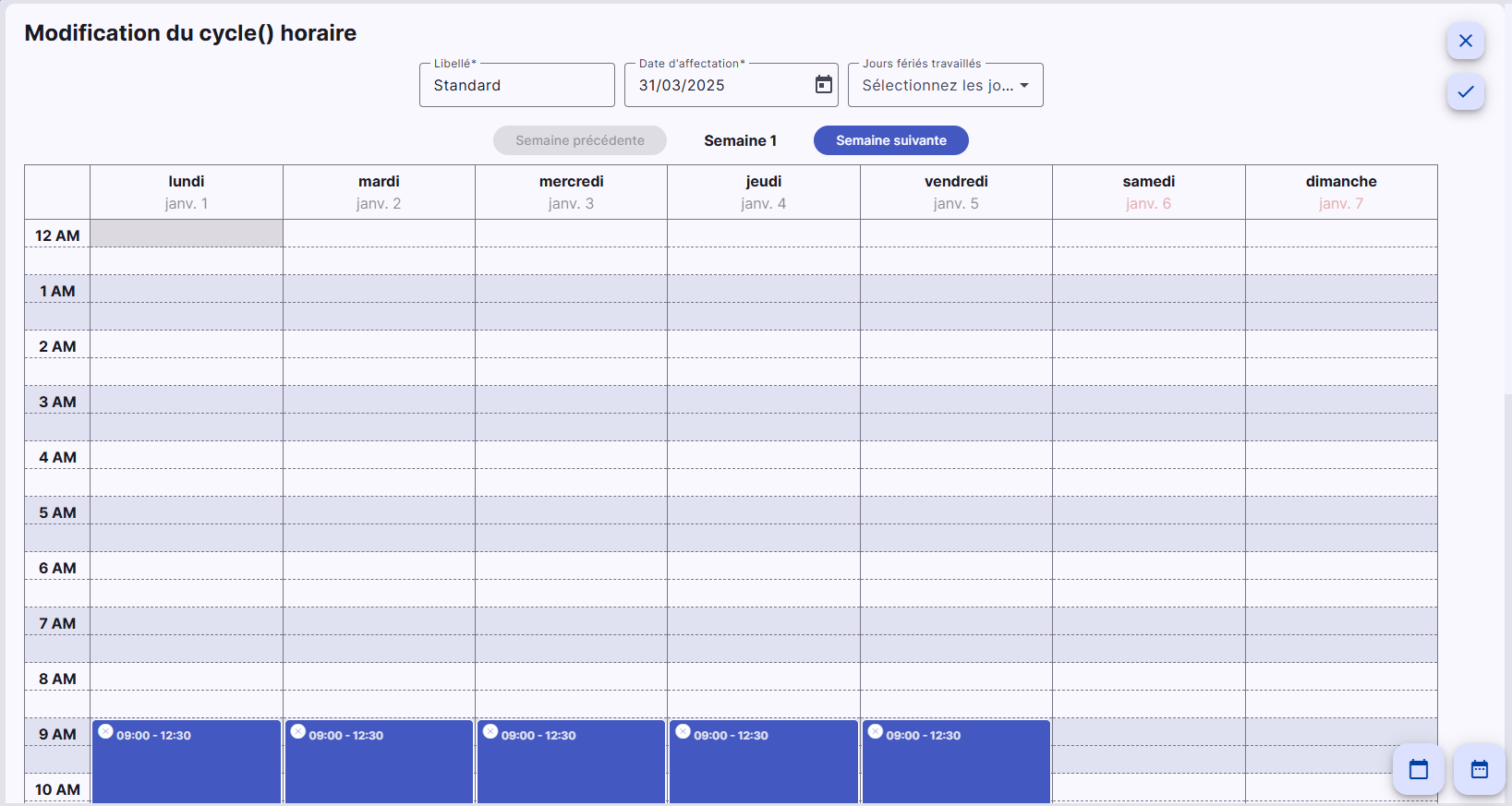Click the Date d'affectation field
Screen dimensions: 1512x806
[720, 85]
